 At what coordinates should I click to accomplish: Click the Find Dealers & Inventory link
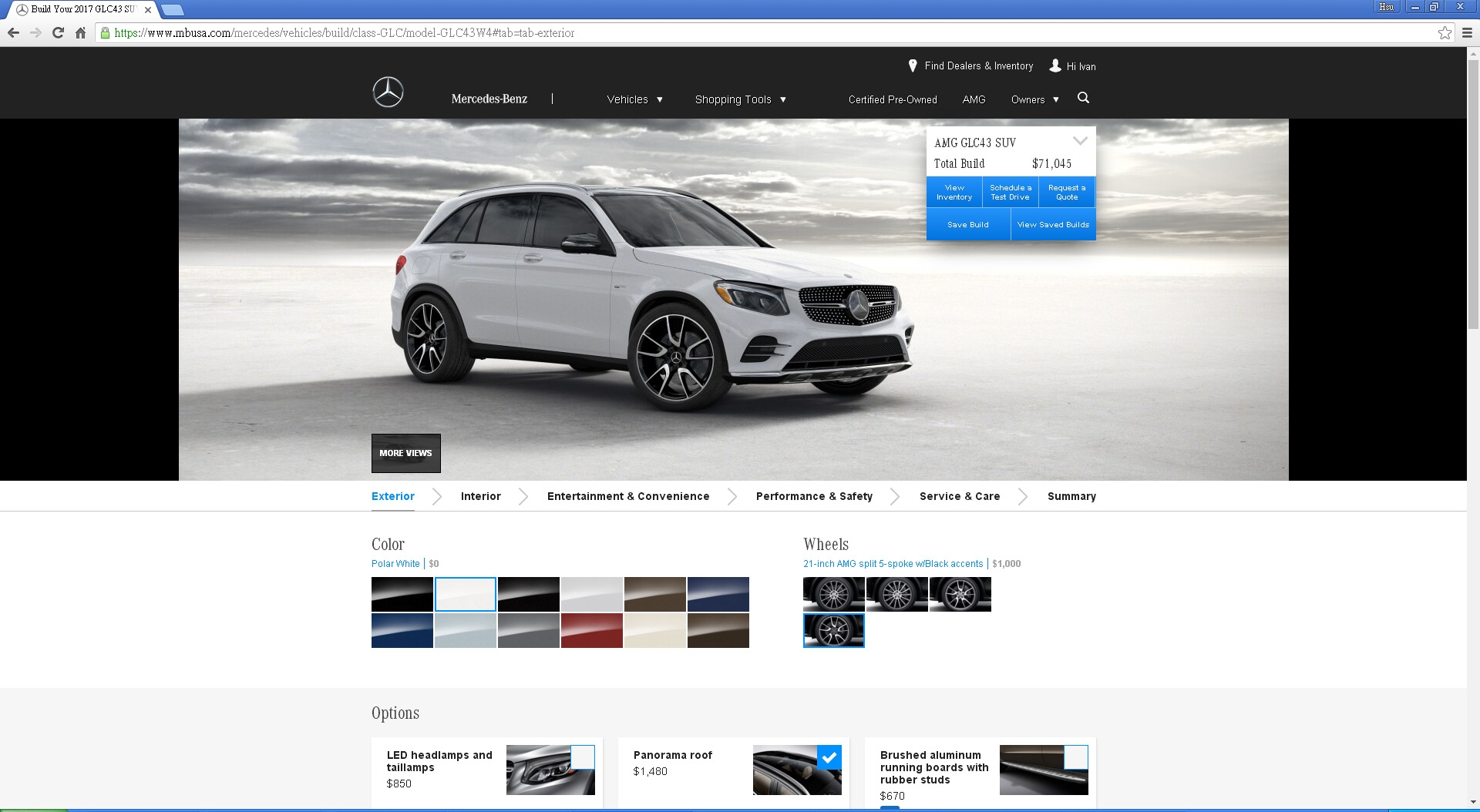(x=979, y=66)
